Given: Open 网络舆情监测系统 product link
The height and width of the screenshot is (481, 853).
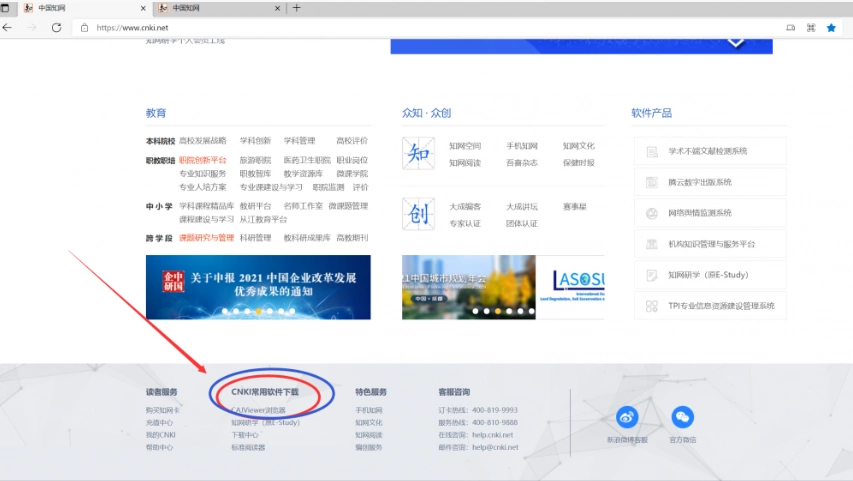Looking at the screenshot, I should (x=700, y=213).
